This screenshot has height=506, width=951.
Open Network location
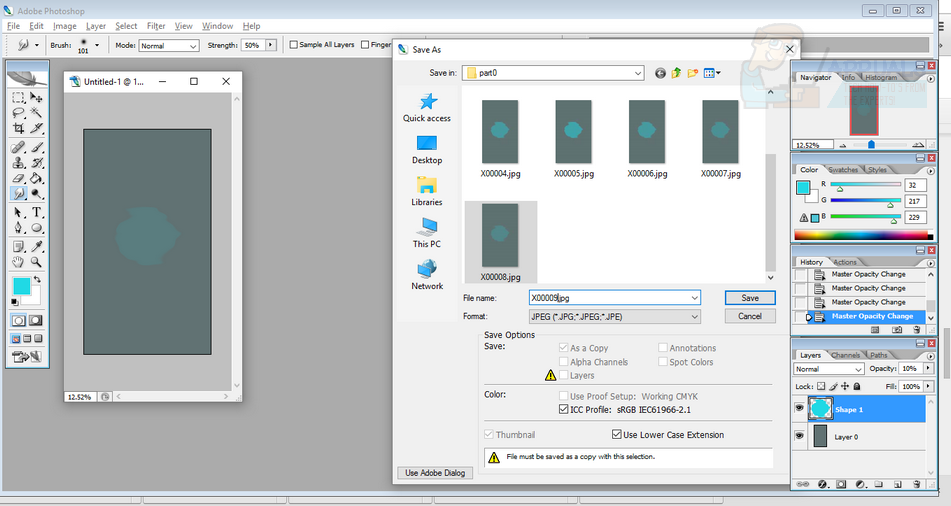tap(427, 275)
